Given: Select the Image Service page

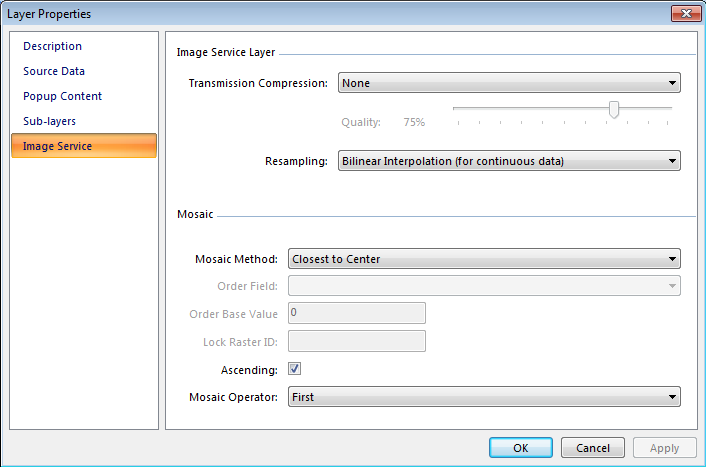Looking at the screenshot, I should coord(58,146).
